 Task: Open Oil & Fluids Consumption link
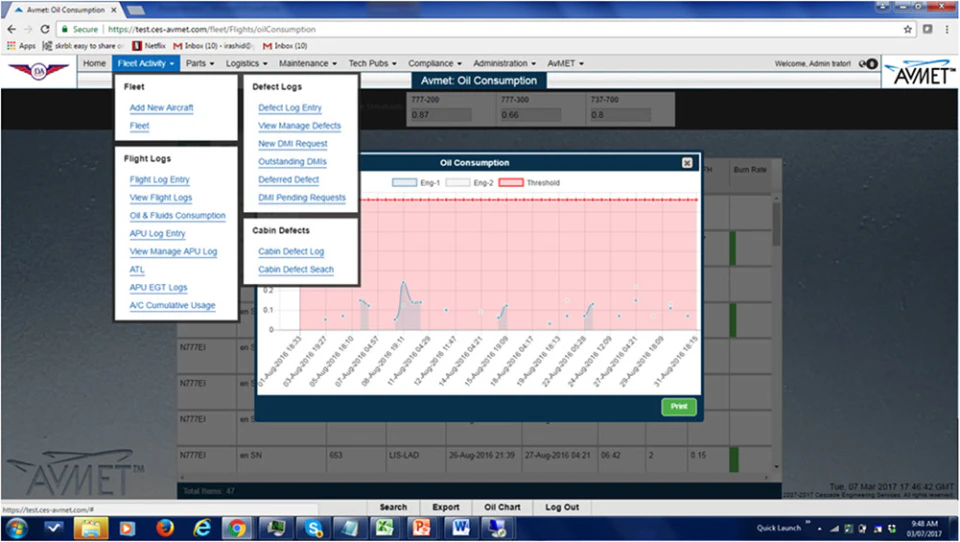177,216
